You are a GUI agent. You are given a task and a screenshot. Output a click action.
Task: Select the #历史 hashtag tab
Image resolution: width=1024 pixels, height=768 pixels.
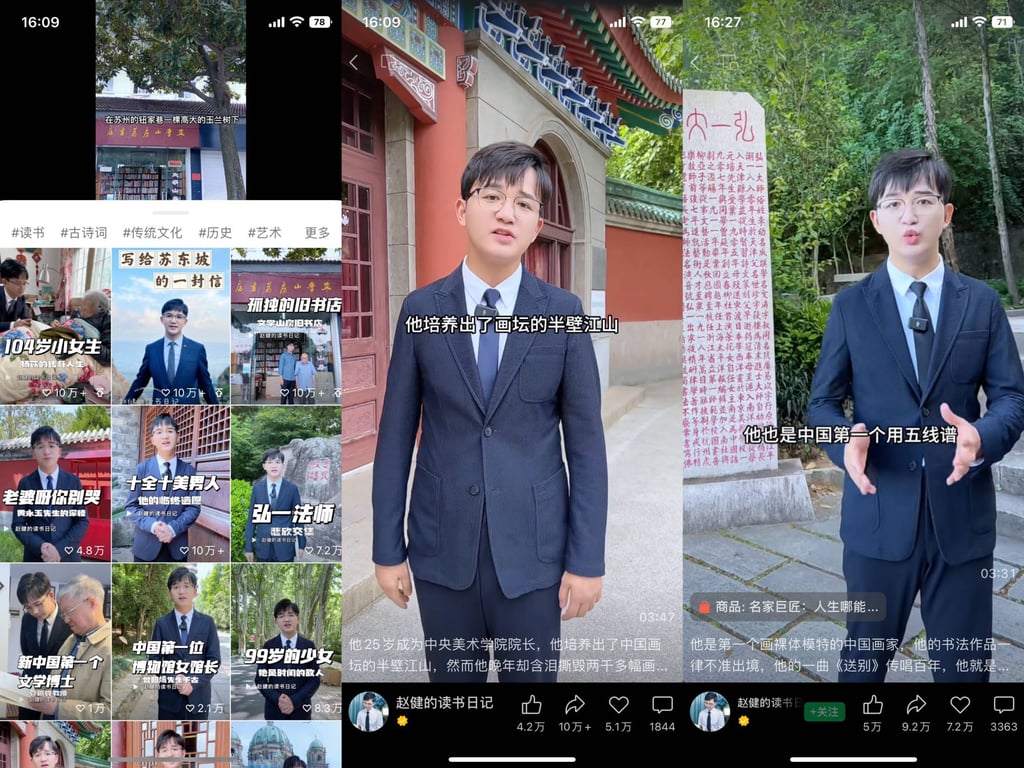pyautogui.click(x=215, y=232)
